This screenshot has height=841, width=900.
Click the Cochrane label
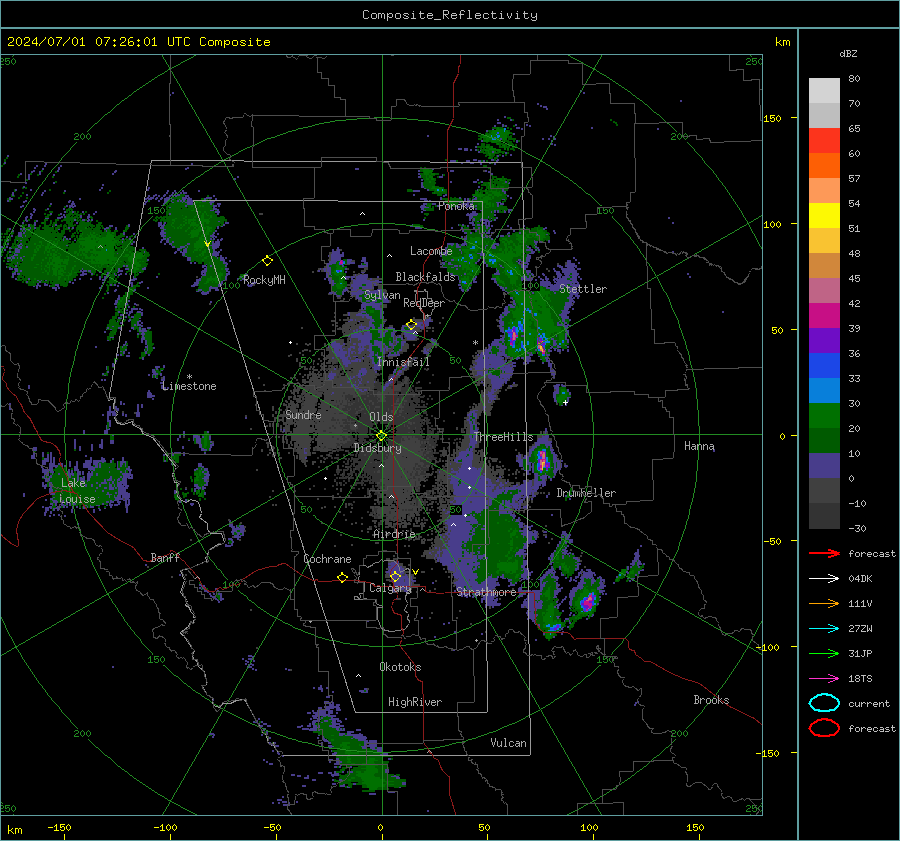click(327, 559)
